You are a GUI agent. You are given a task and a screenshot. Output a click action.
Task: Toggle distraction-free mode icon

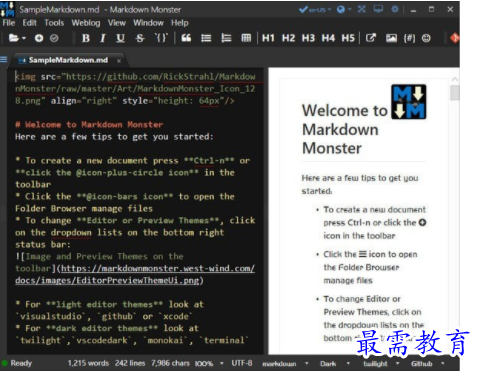pyautogui.click(x=362, y=9)
